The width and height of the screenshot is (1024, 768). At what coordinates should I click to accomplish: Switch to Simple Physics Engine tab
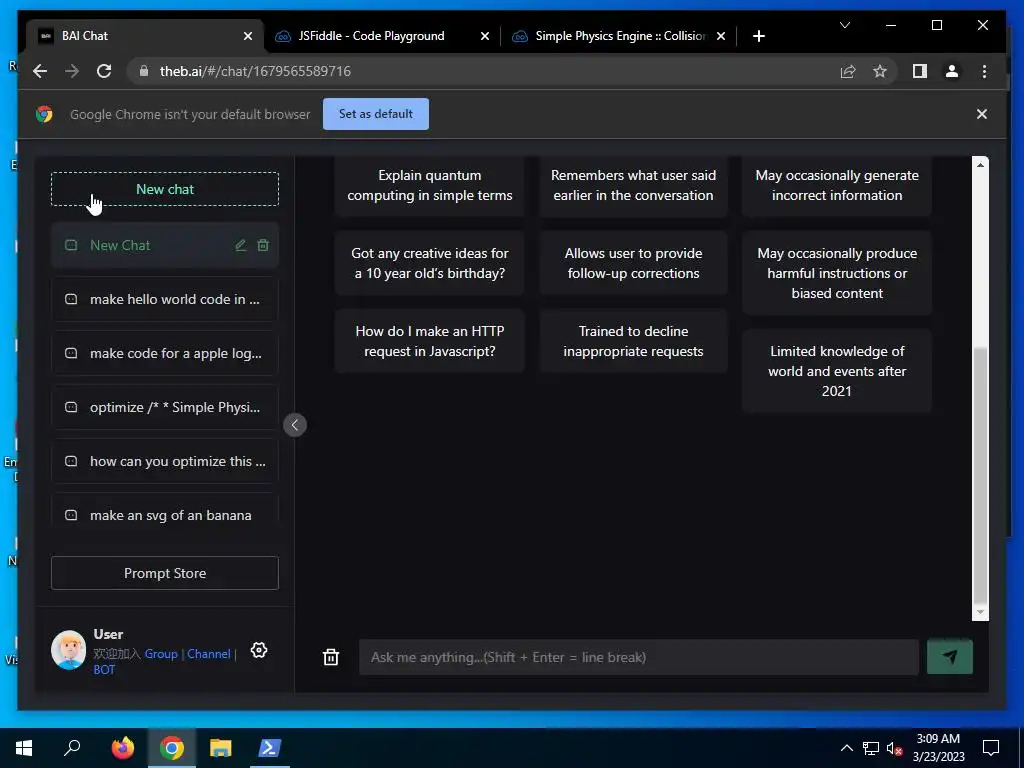point(619,36)
